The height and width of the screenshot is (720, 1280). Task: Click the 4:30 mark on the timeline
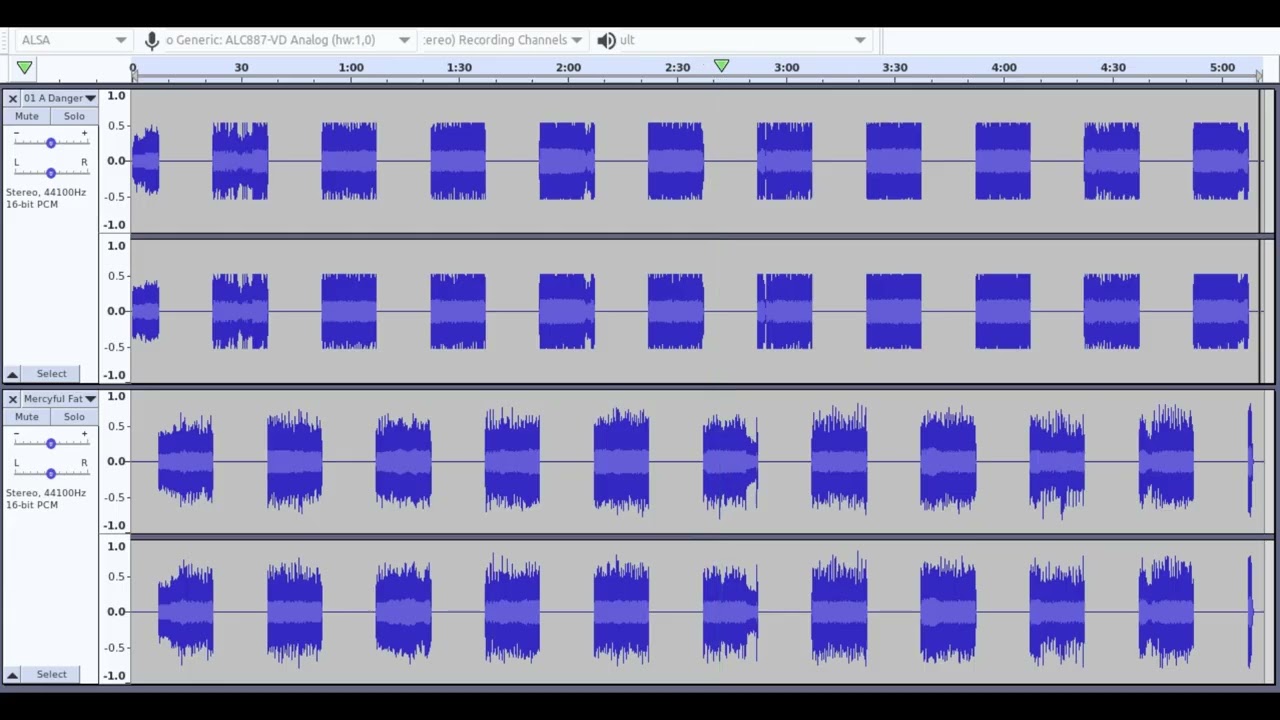click(1113, 68)
